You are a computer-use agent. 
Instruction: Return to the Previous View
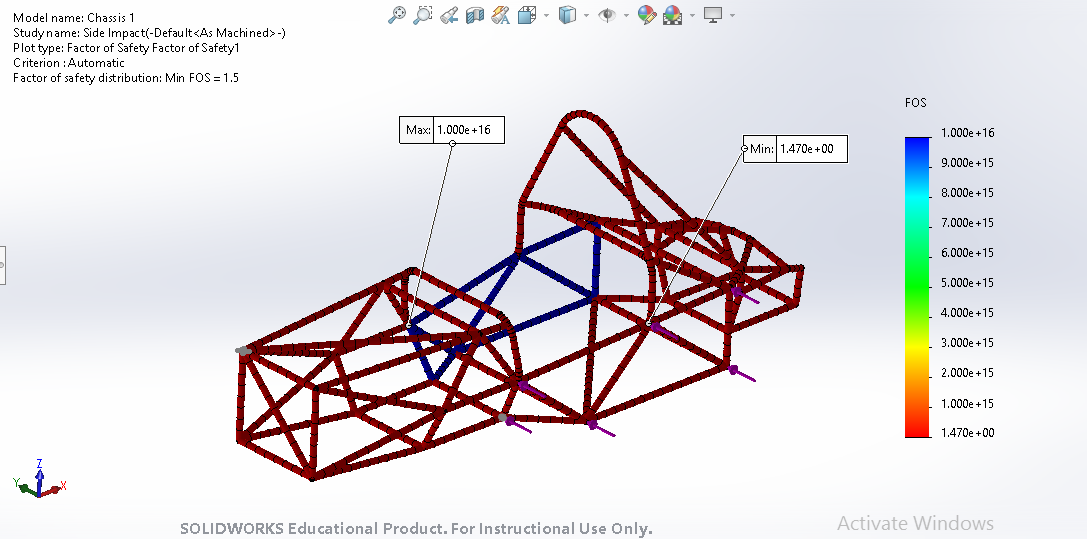449,15
